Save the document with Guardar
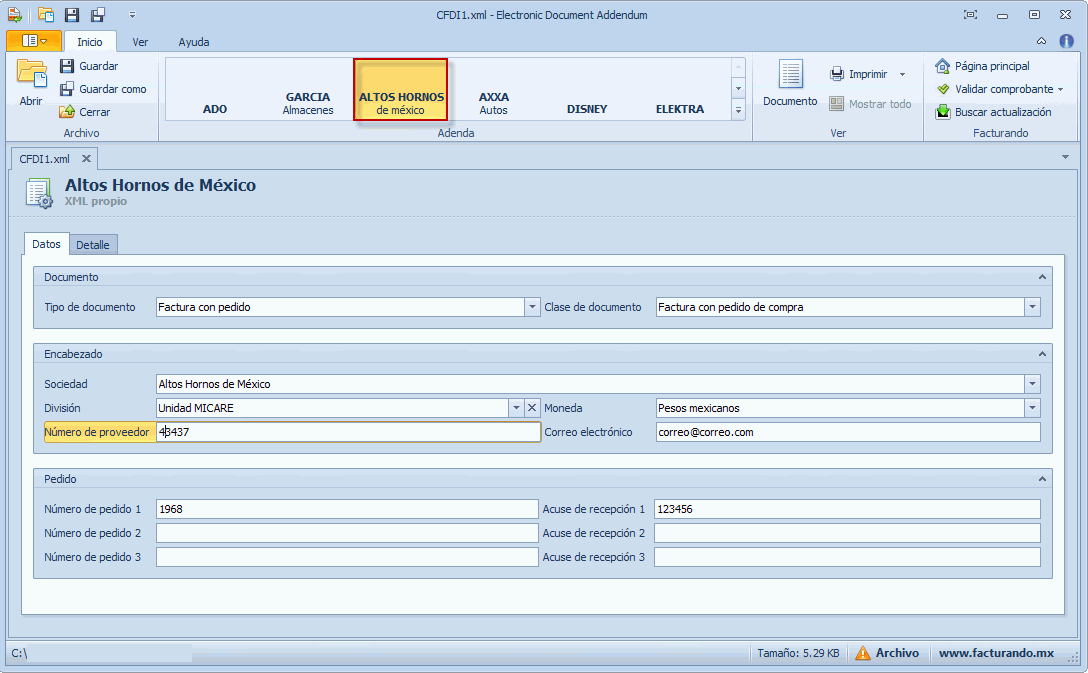Image resolution: width=1088 pixels, height=673 pixels. pyautogui.click(x=89, y=66)
